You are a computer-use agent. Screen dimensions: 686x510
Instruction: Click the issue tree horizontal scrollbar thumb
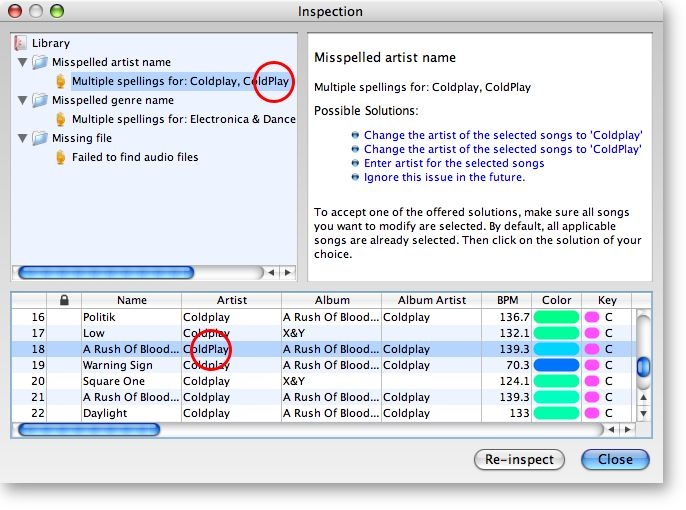pyautogui.click(x=106, y=272)
